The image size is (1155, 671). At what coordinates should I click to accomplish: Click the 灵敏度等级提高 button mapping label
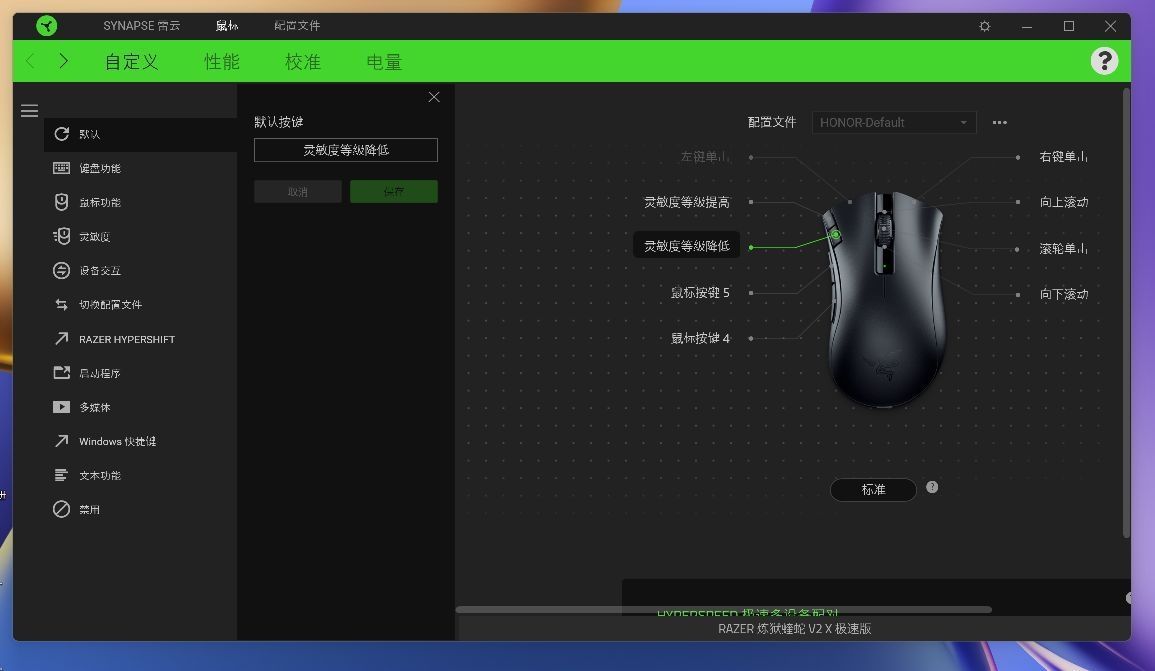[686, 202]
